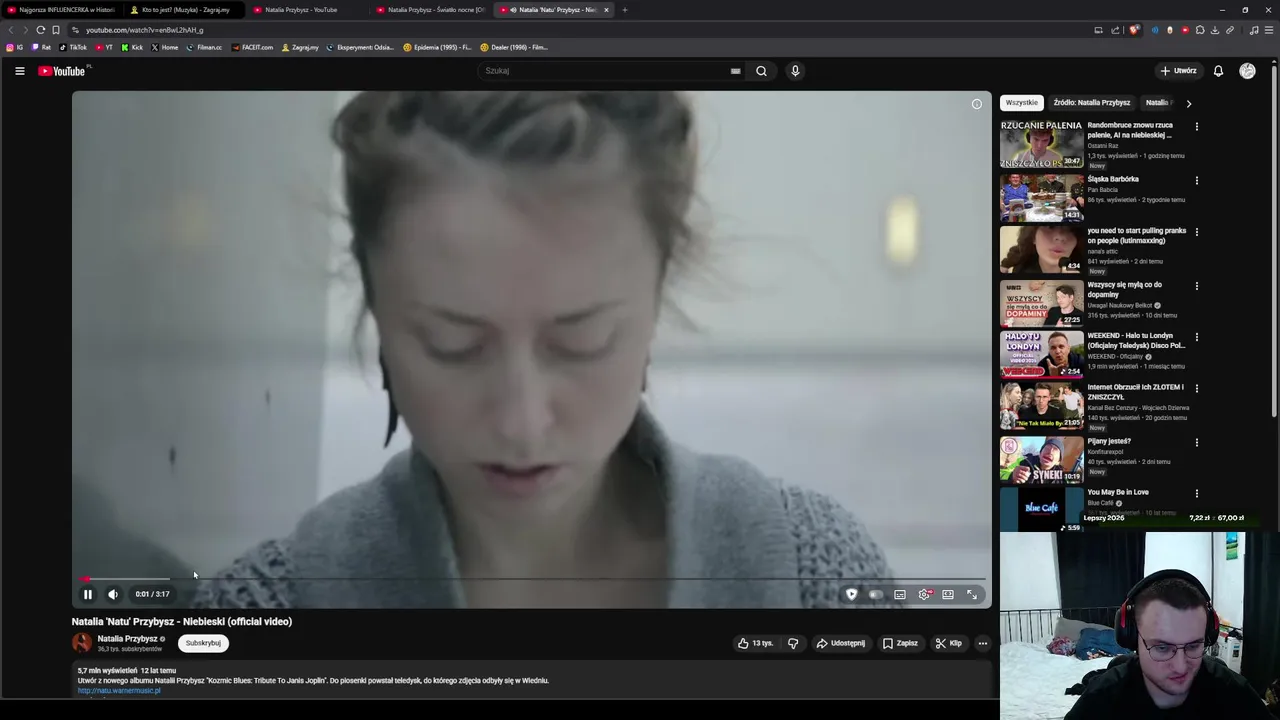Viewport: 1280px width, 720px height.
Task: Open the YouTube hamburger guide menu
Action: click(x=19, y=71)
